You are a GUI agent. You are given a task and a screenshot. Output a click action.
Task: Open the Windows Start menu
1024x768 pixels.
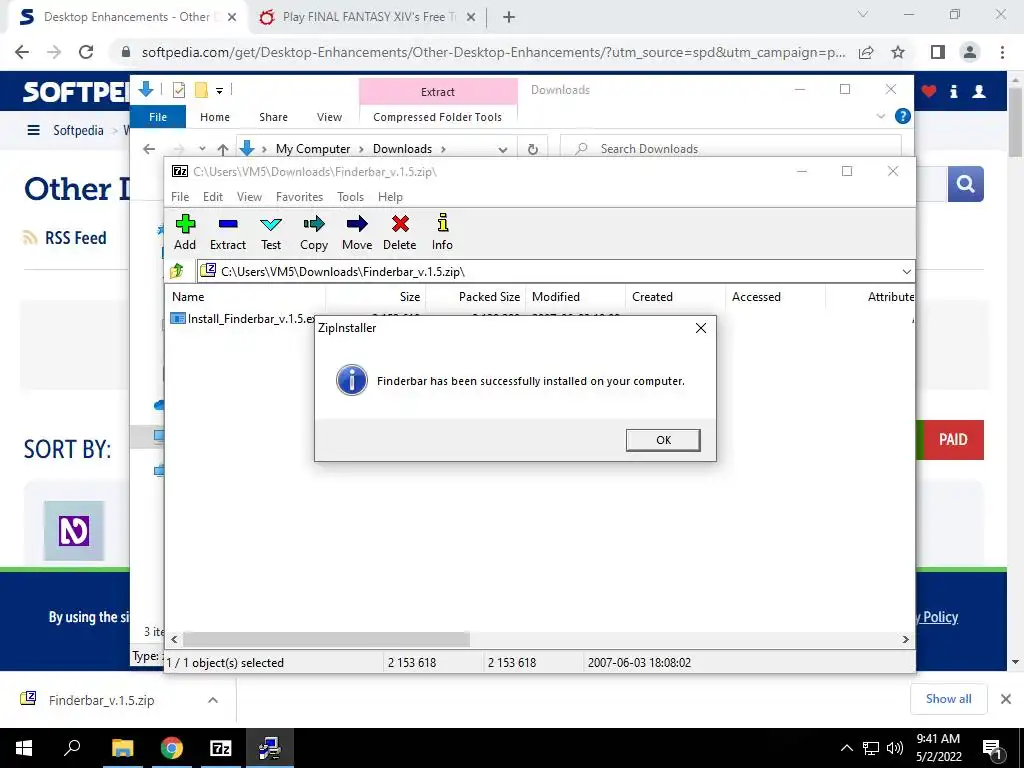(x=24, y=748)
